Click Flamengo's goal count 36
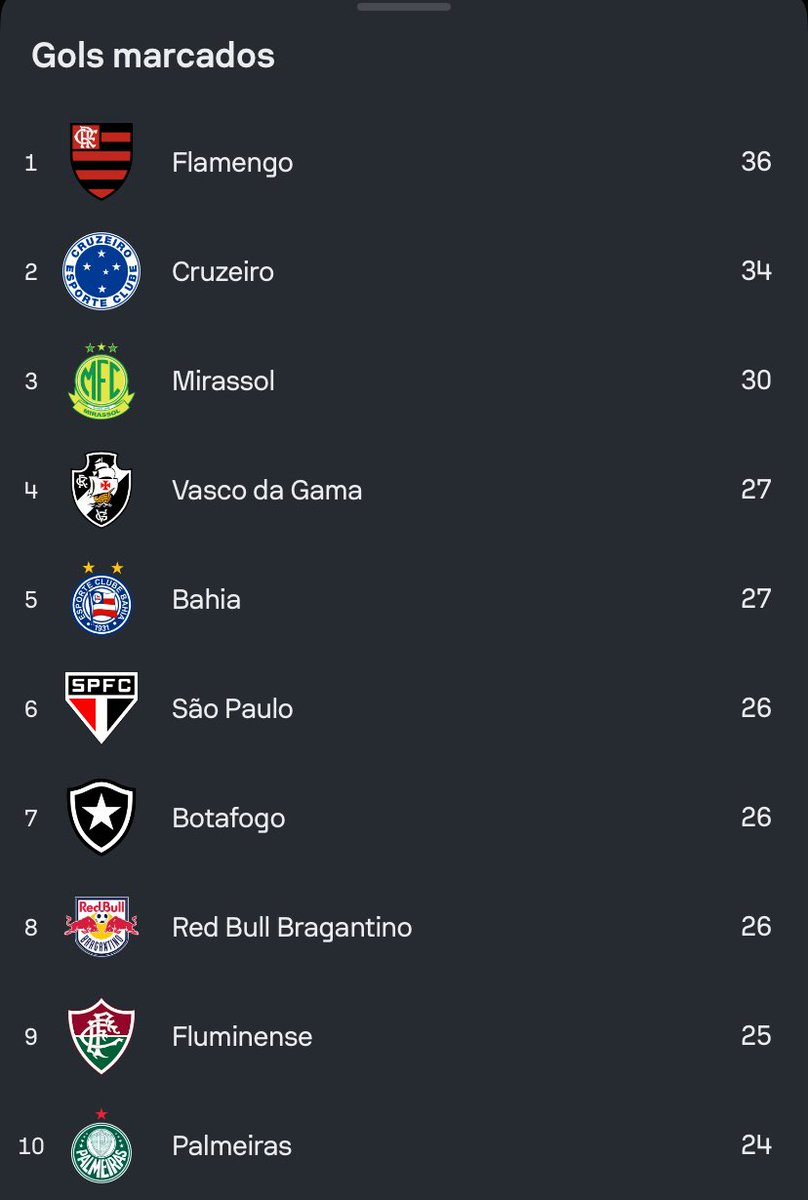 [756, 161]
